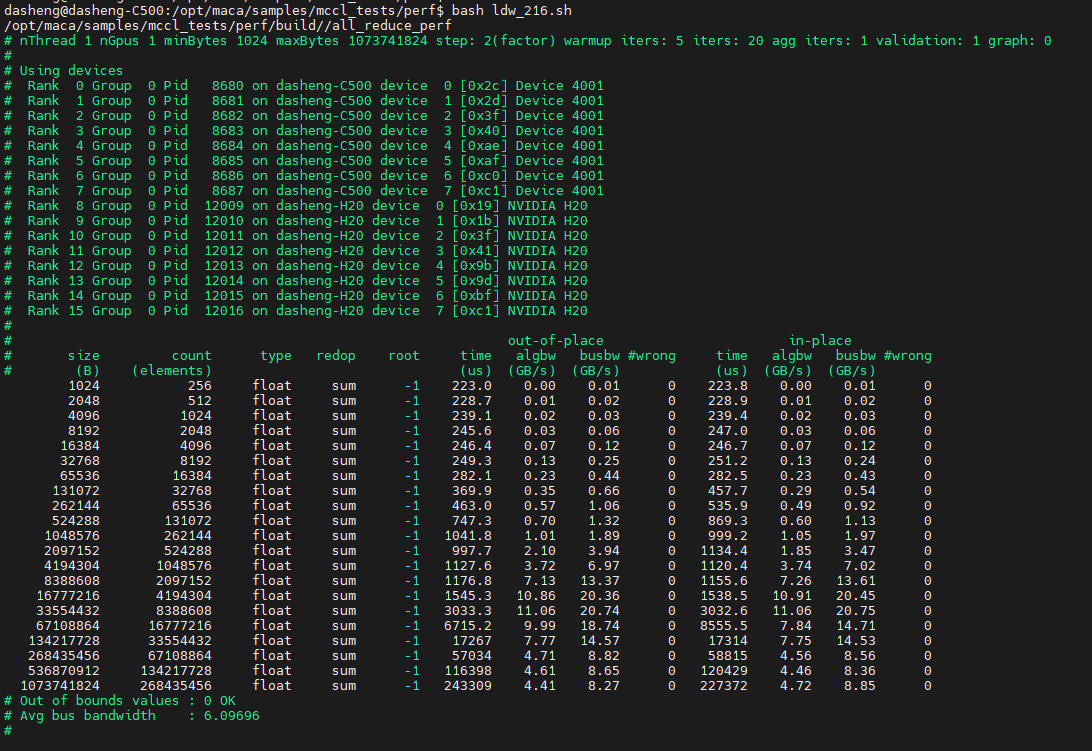Click the 'in-place' table heading
1092x751 pixels.
point(820,341)
